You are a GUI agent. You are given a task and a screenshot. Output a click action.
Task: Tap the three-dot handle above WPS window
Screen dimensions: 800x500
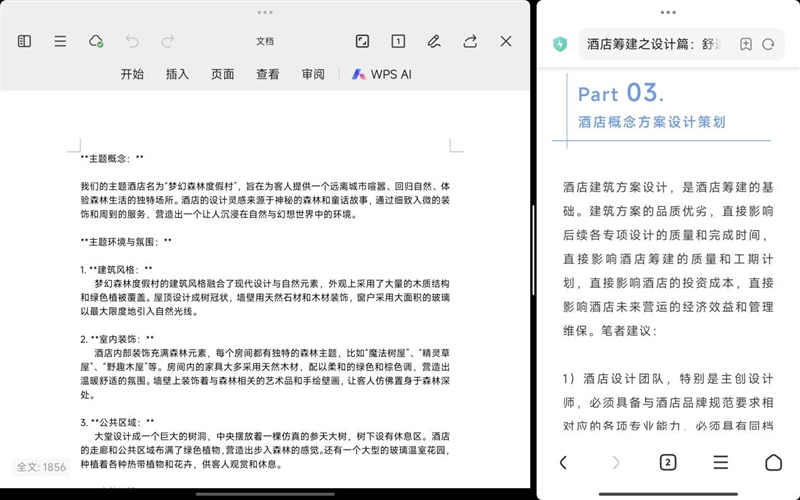[x=265, y=12]
